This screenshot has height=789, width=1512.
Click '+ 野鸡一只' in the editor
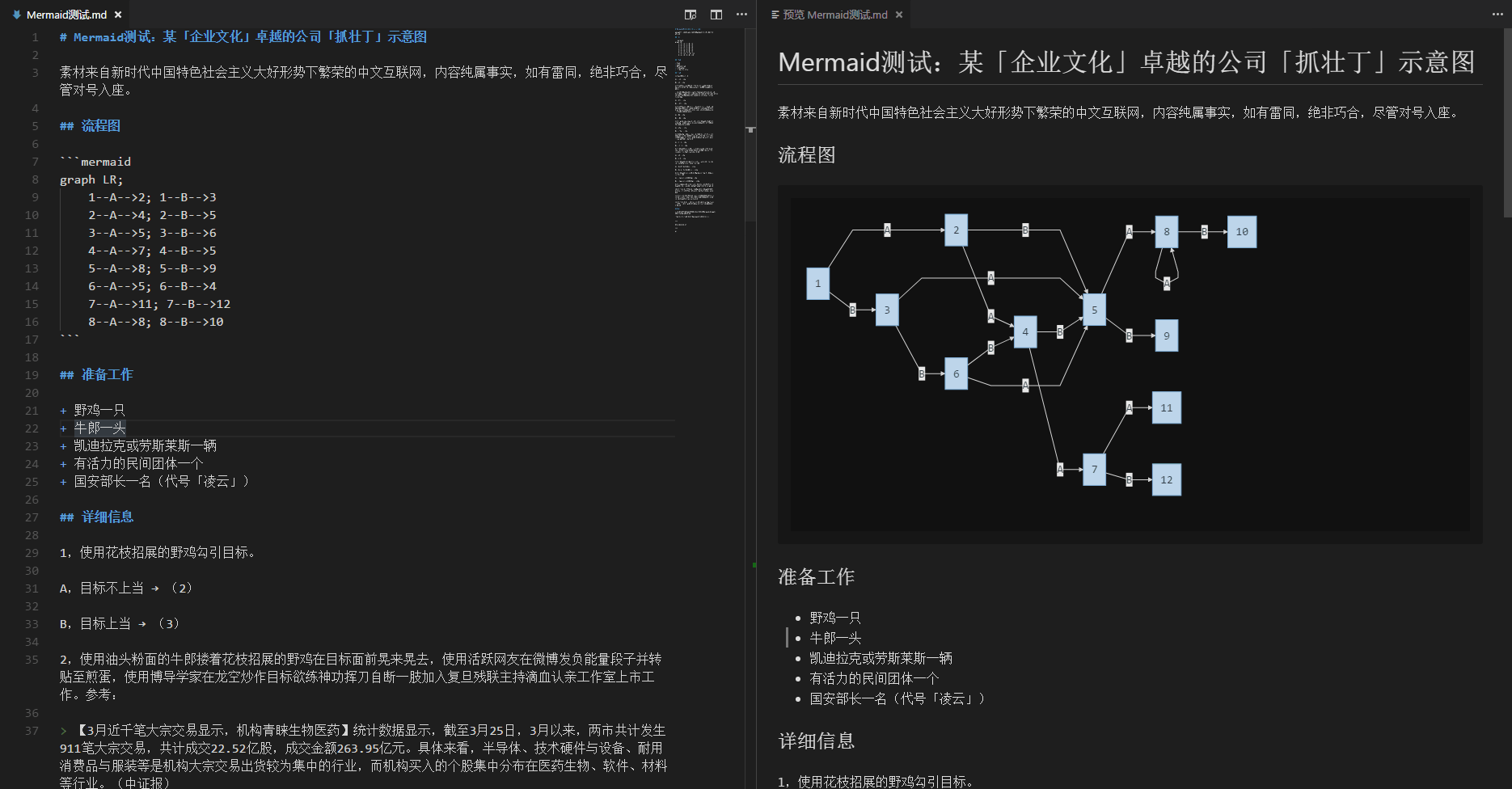92,411
